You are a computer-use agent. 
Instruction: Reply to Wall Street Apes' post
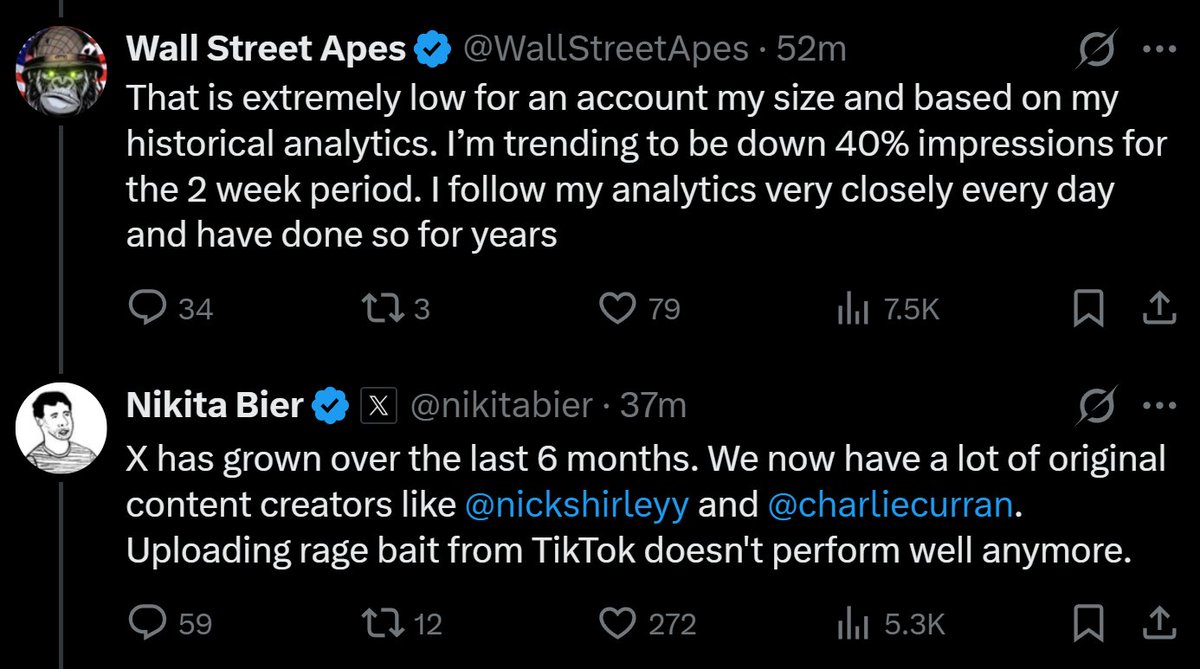click(149, 311)
